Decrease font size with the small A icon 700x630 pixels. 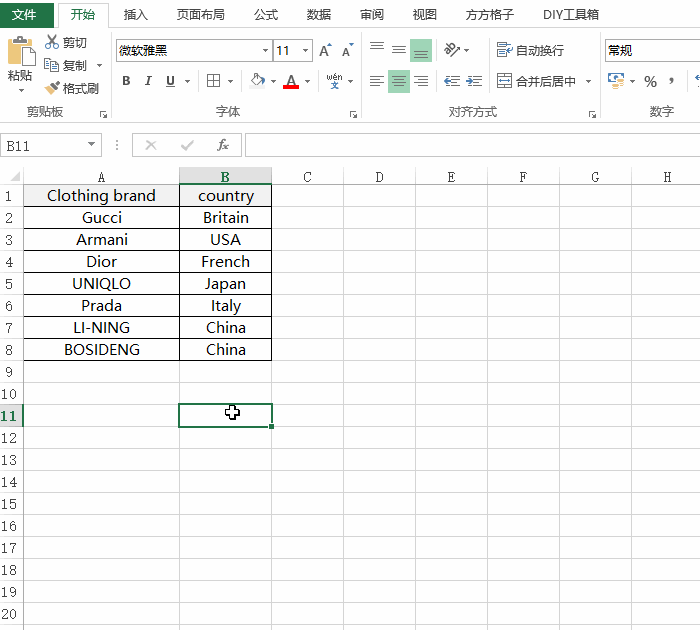click(347, 50)
